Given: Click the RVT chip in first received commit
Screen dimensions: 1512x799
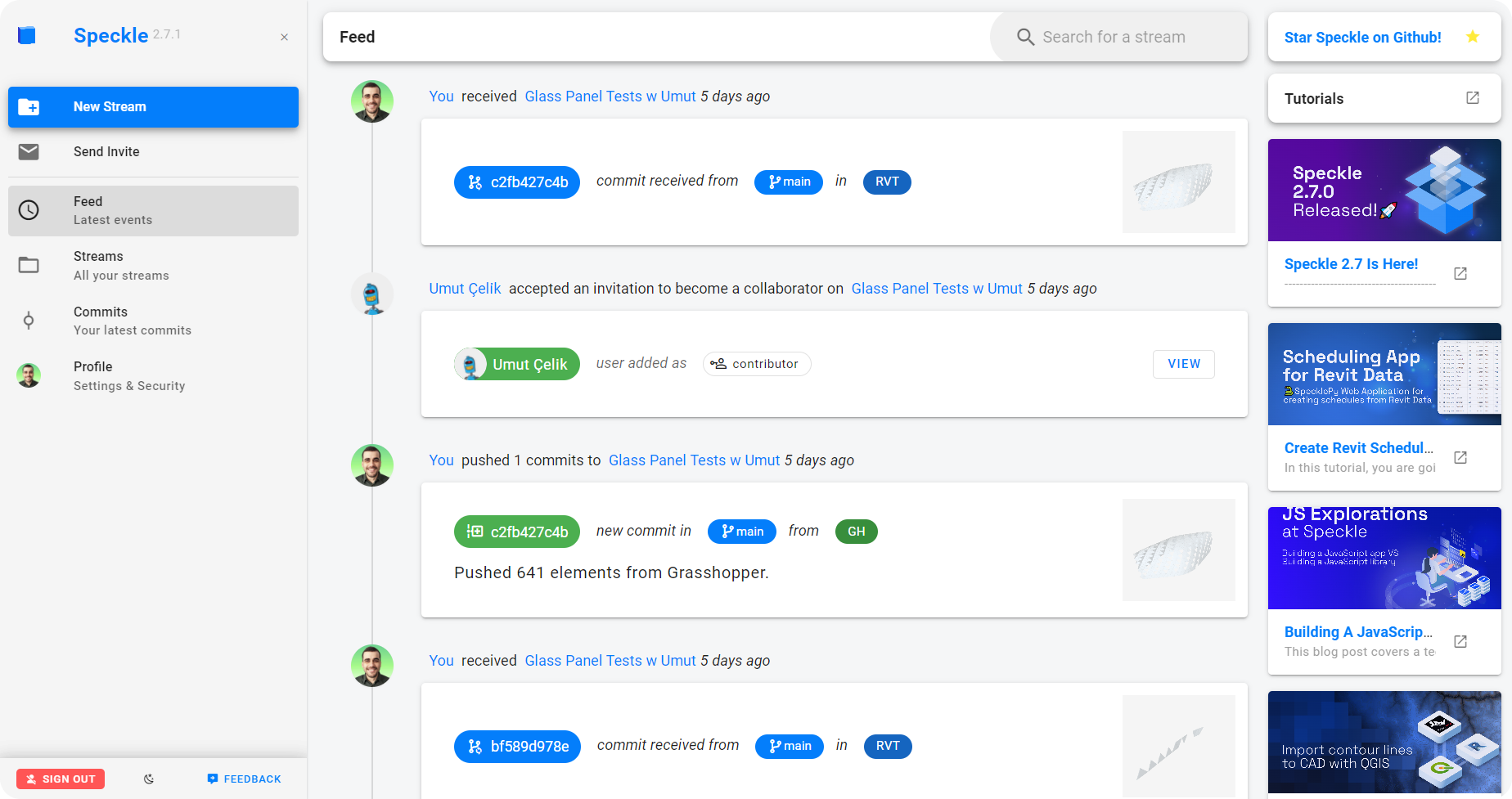Looking at the screenshot, I should [x=887, y=182].
